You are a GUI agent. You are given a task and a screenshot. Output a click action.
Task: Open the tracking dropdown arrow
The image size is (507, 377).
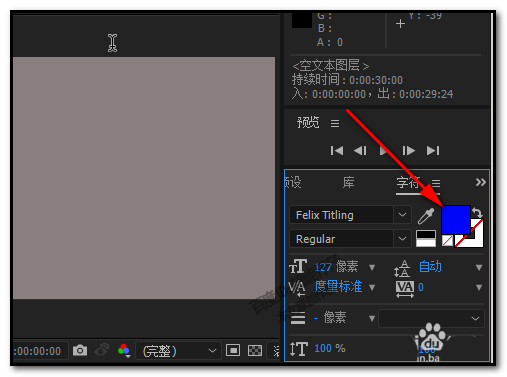click(x=479, y=287)
